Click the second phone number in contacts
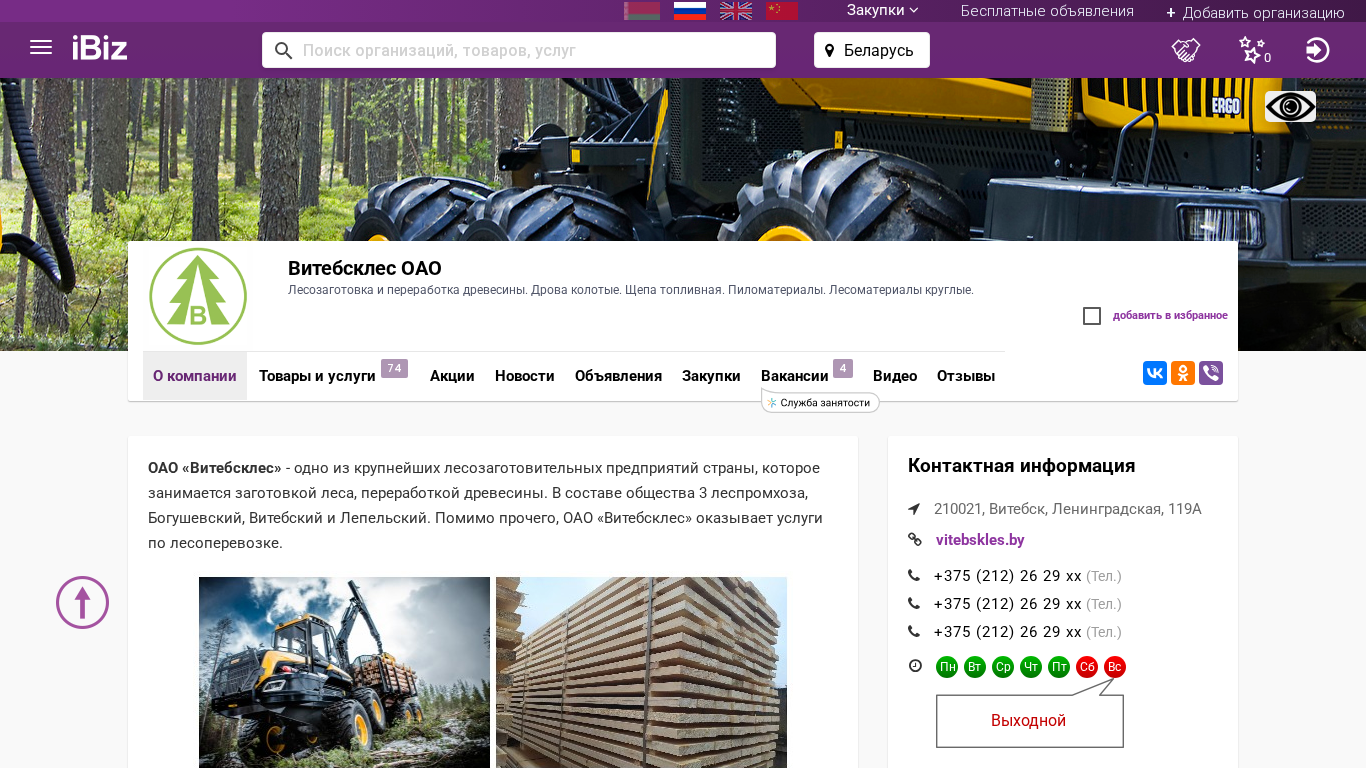This screenshot has width=1366, height=768. click(x=1008, y=604)
